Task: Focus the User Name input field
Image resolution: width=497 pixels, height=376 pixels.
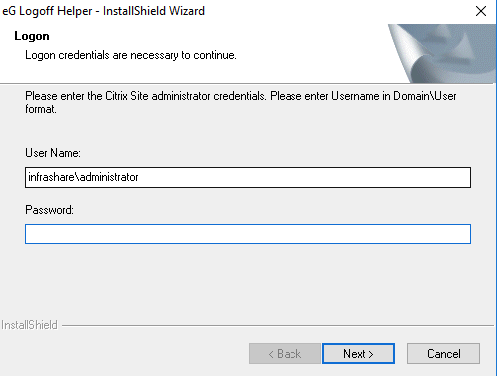Action: 248,177
